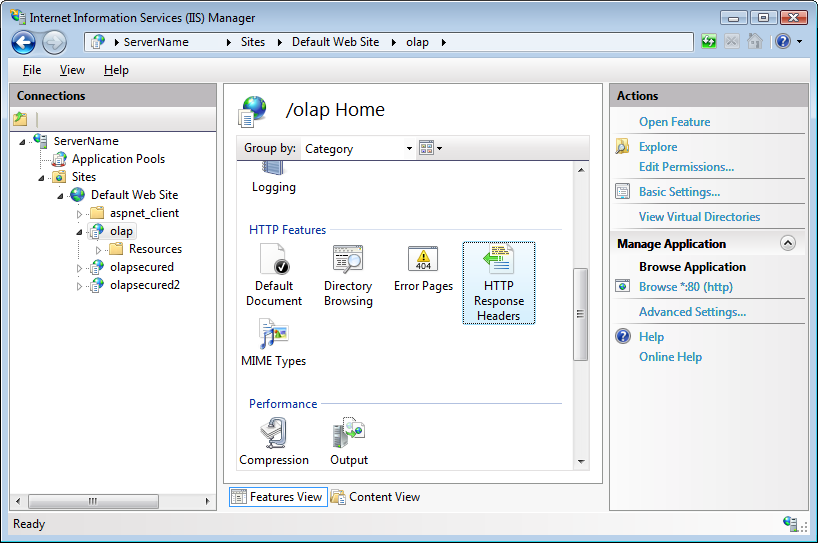Click the Advanced Settings link
This screenshot has width=818, height=543.
coord(692,312)
